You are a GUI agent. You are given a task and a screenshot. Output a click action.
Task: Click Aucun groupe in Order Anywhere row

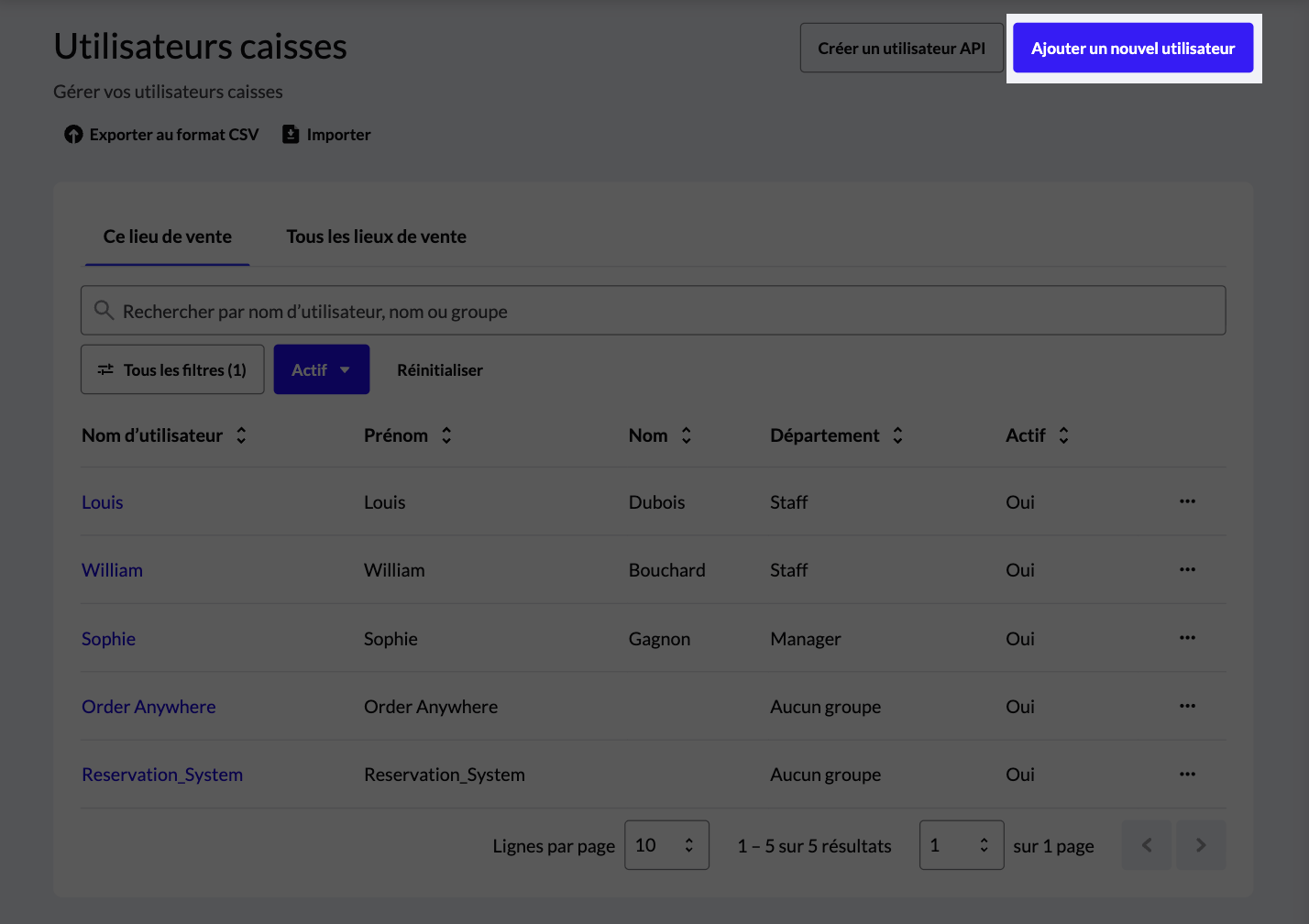tap(825, 707)
